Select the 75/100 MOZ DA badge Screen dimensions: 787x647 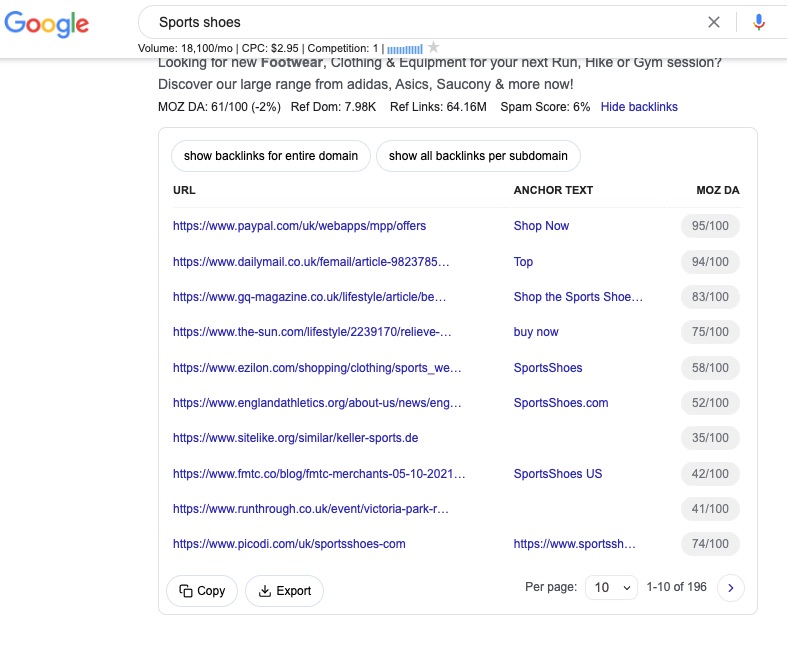(x=710, y=332)
